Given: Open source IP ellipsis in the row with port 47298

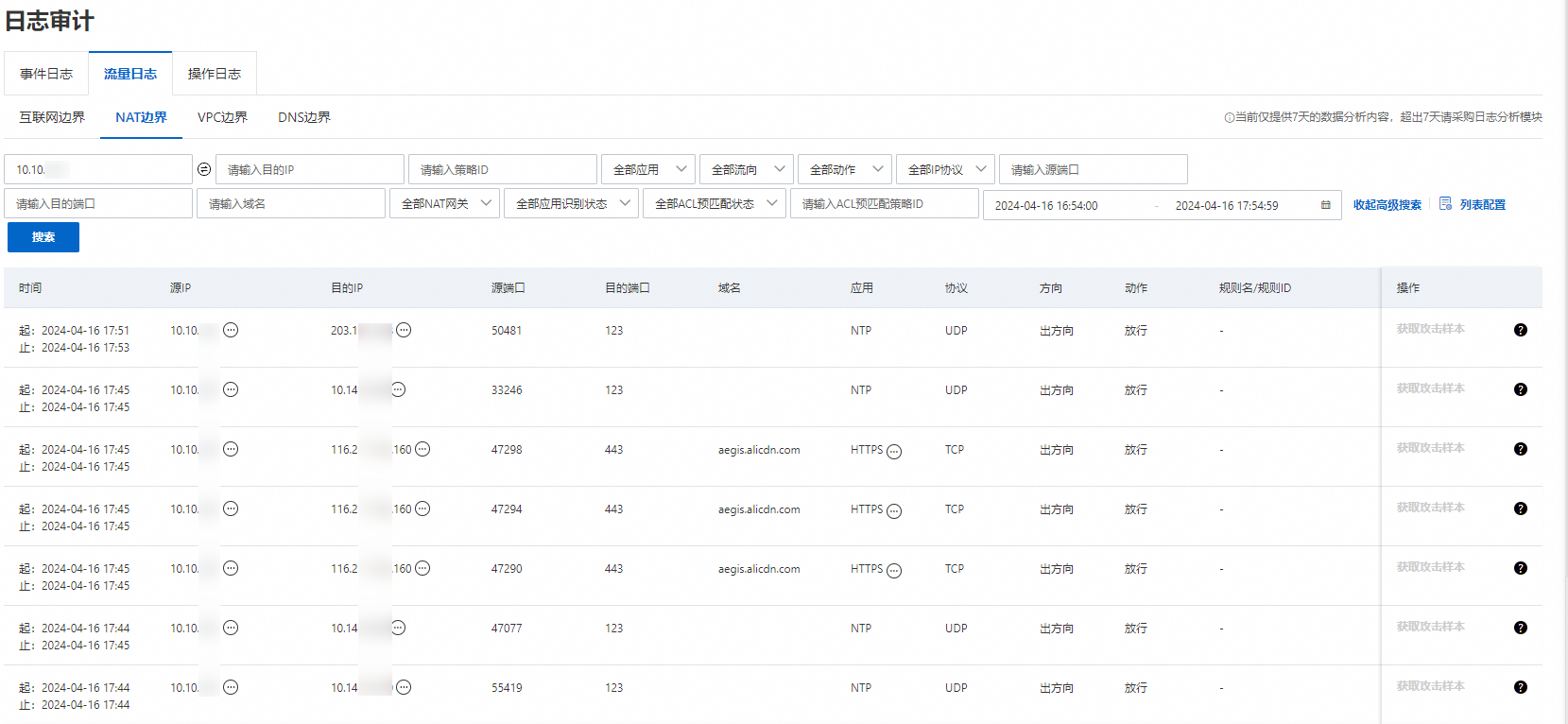Looking at the screenshot, I should coord(231,449).
